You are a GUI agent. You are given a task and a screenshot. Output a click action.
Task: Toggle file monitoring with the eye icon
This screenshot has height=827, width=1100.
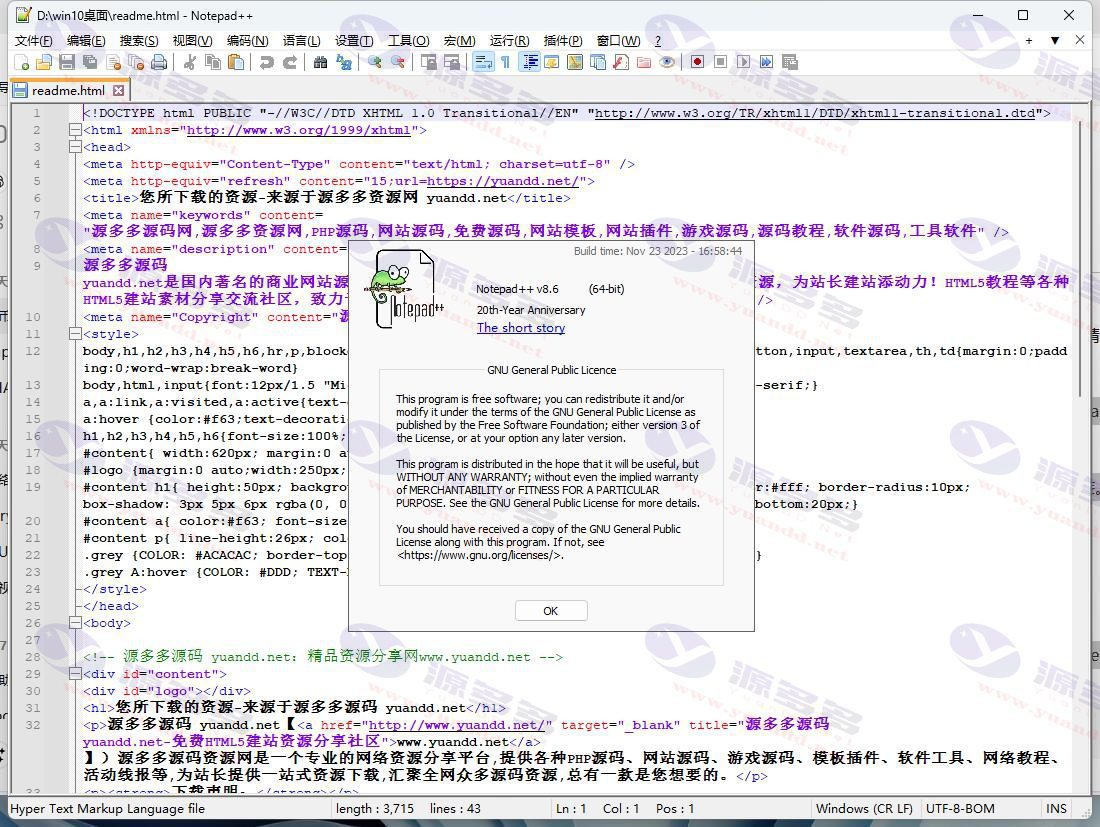667,62
